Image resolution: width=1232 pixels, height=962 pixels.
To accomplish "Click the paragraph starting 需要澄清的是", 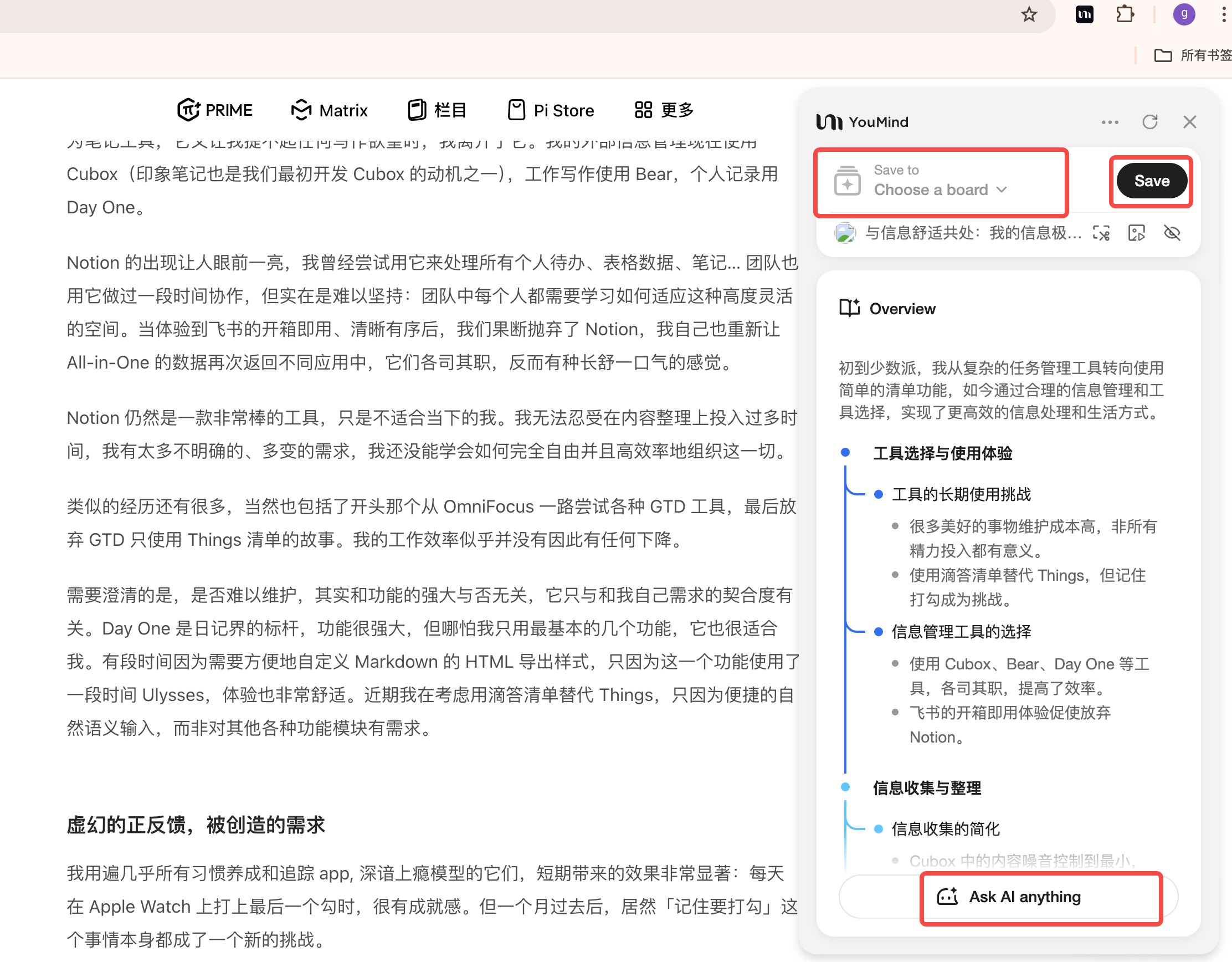I will pyautogui.click(x=433, y=661).
